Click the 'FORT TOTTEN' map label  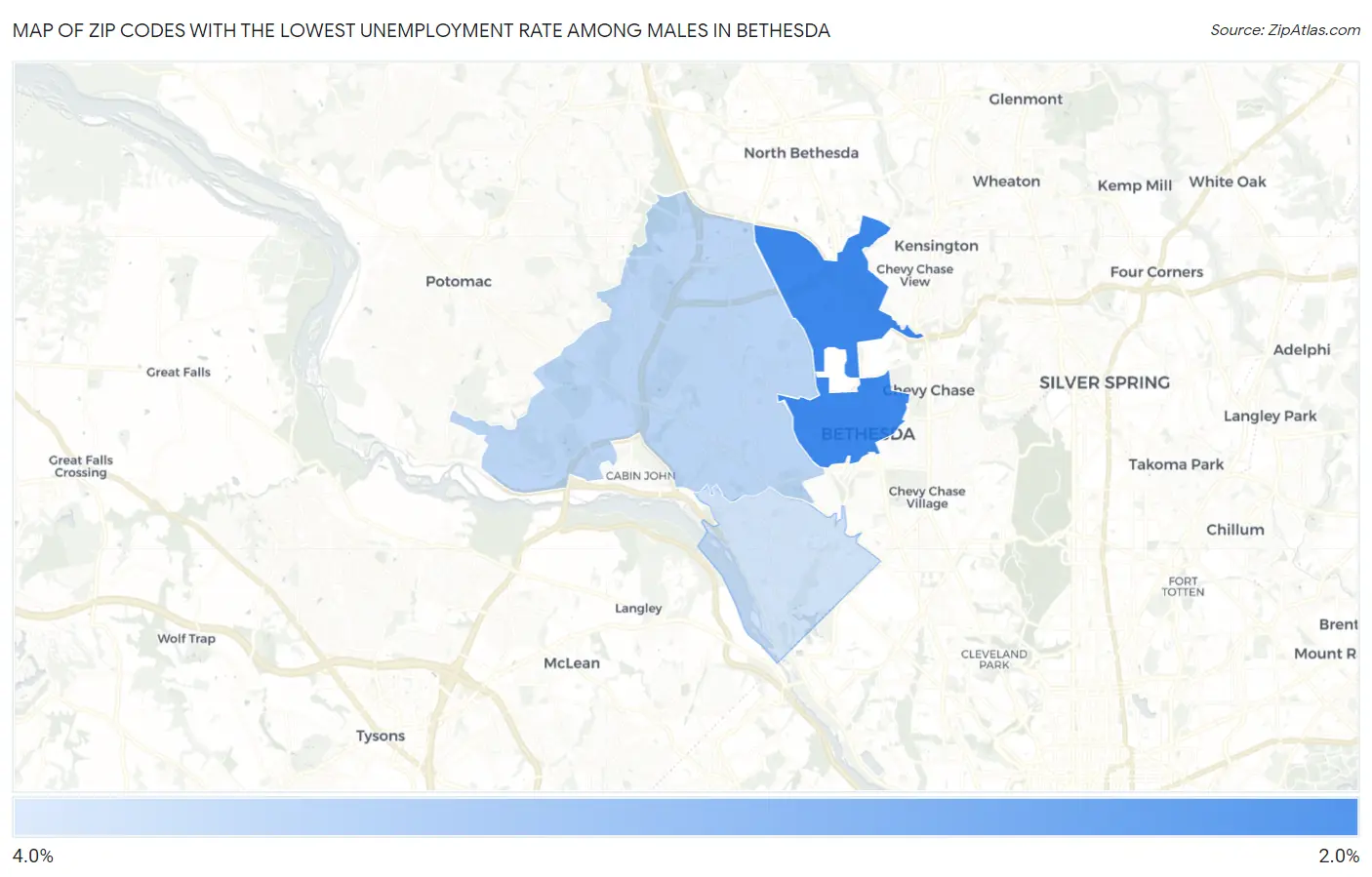pos(1183,586)
